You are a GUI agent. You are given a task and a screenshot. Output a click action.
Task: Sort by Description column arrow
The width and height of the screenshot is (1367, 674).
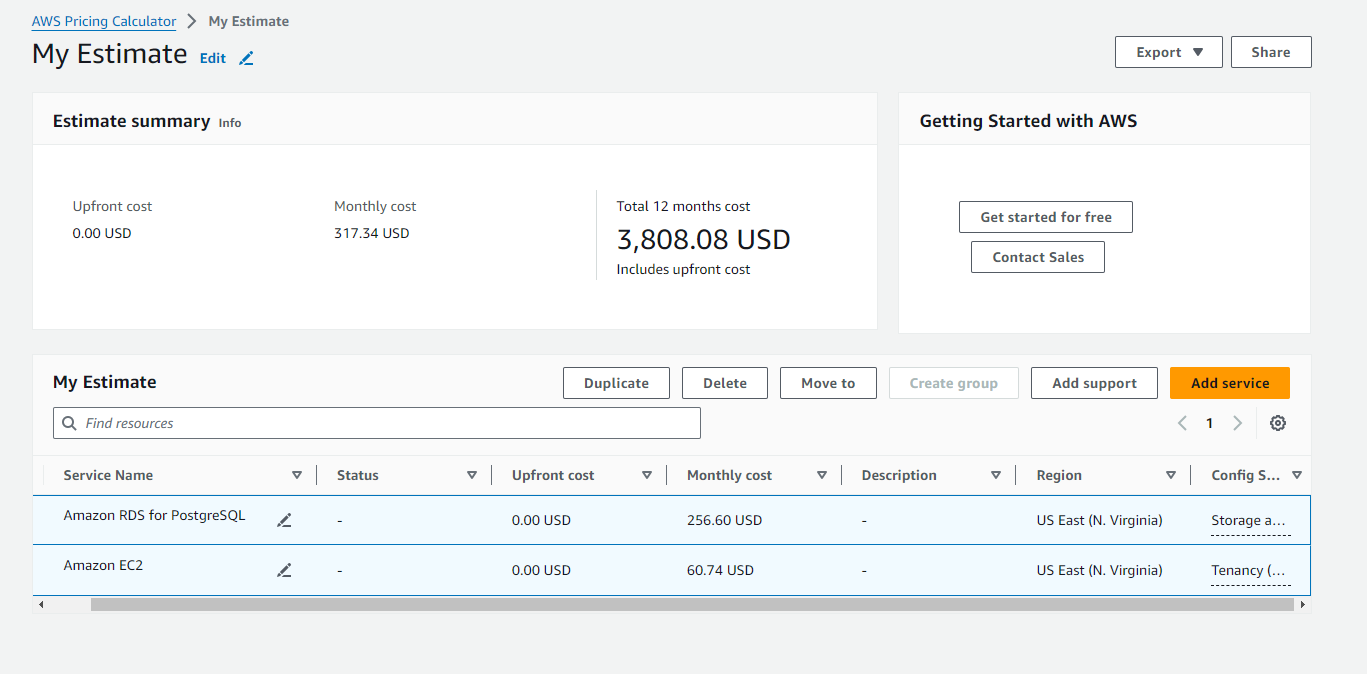tap(996, 475)
